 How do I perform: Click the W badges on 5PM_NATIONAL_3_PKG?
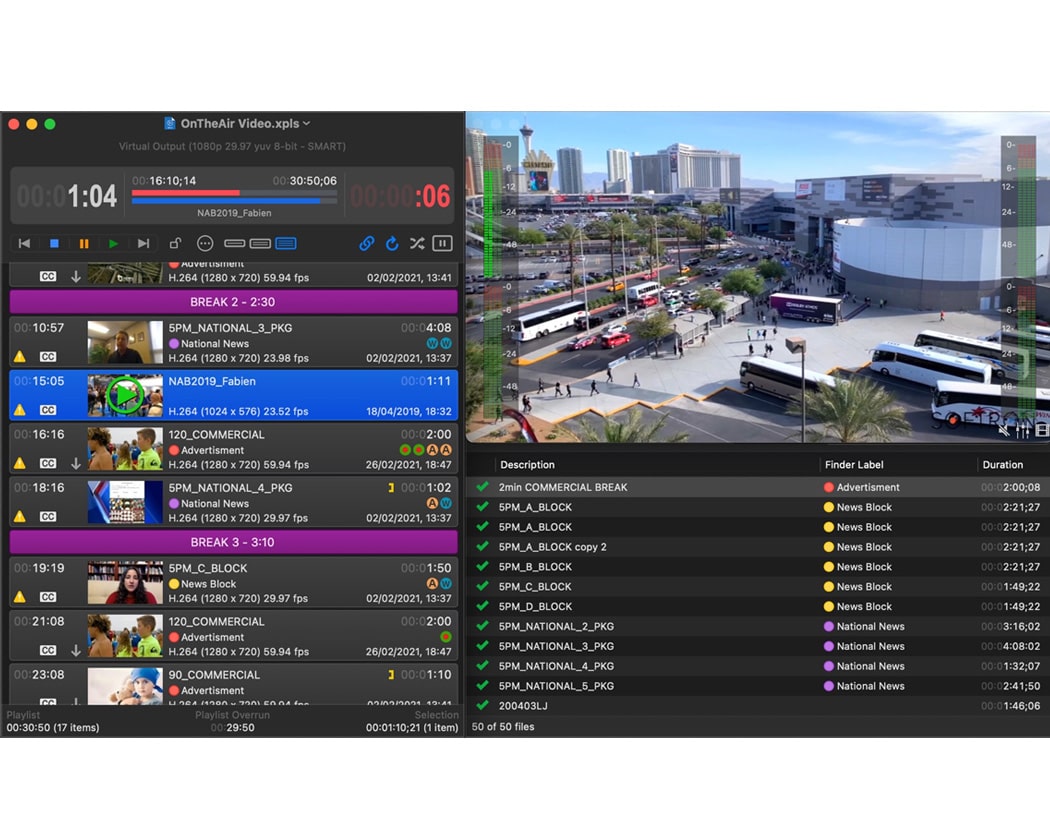coord(439,343)
